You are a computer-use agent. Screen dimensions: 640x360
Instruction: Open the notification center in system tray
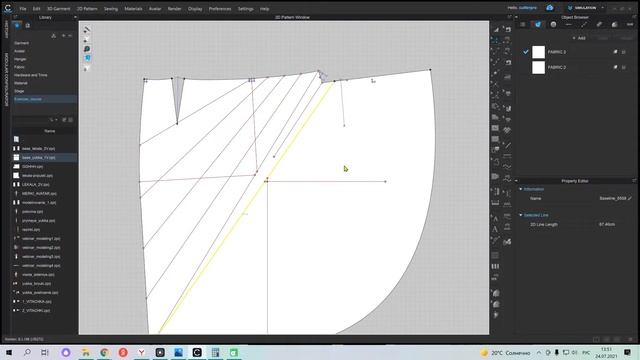click(627, 352)
